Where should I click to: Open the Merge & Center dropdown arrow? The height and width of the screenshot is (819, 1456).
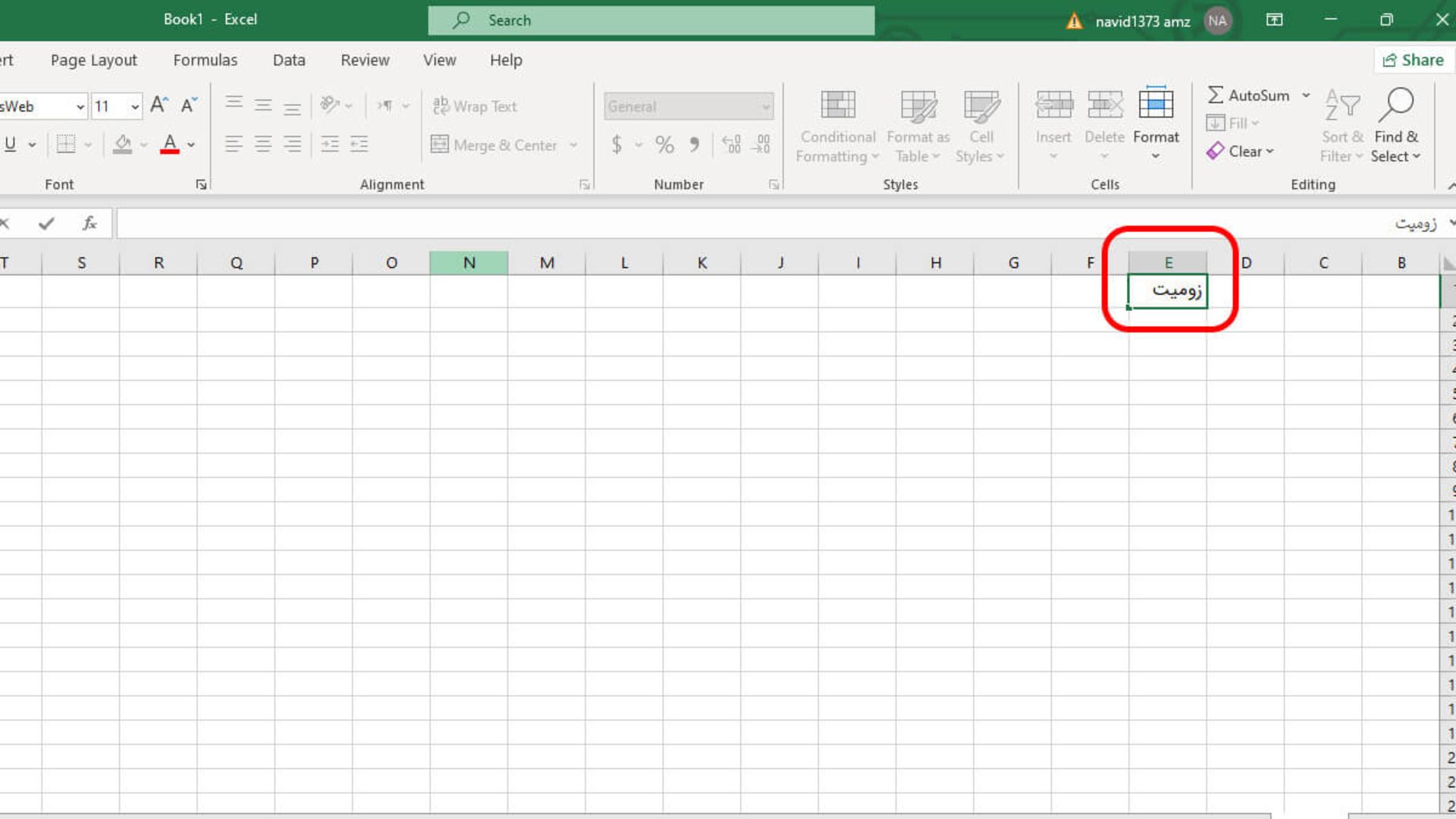[573, 145]
